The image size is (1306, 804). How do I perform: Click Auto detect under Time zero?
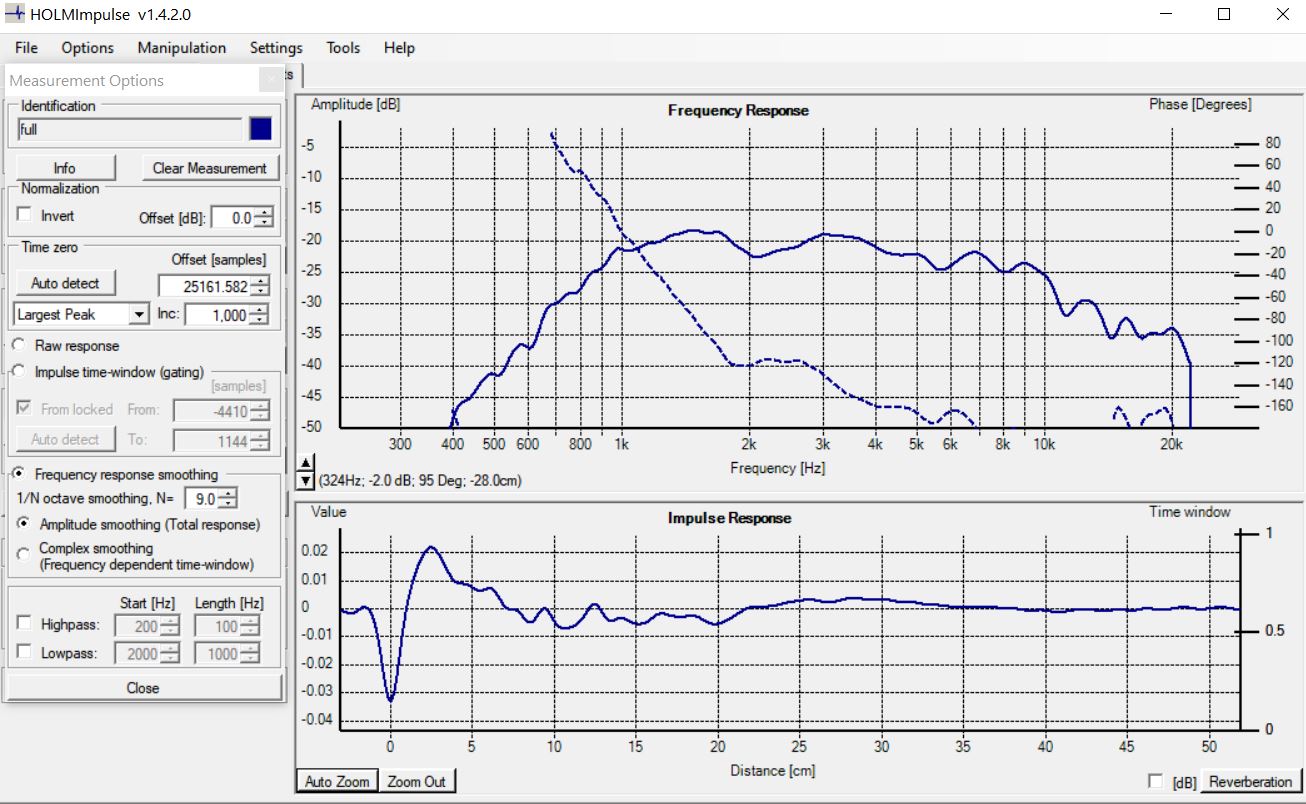(x=65, y=283)
